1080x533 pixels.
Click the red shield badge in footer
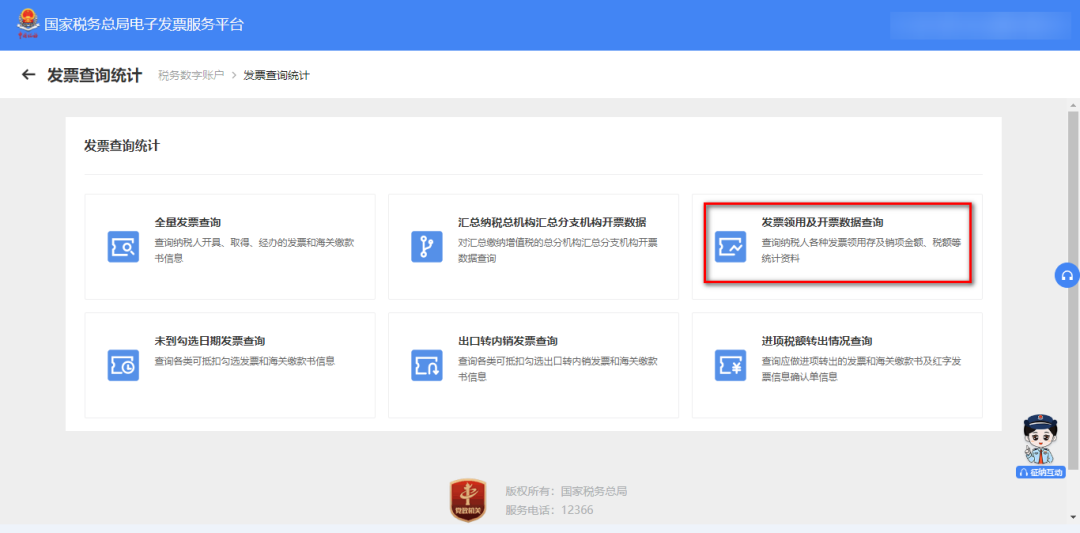click(x=468, y=500)
